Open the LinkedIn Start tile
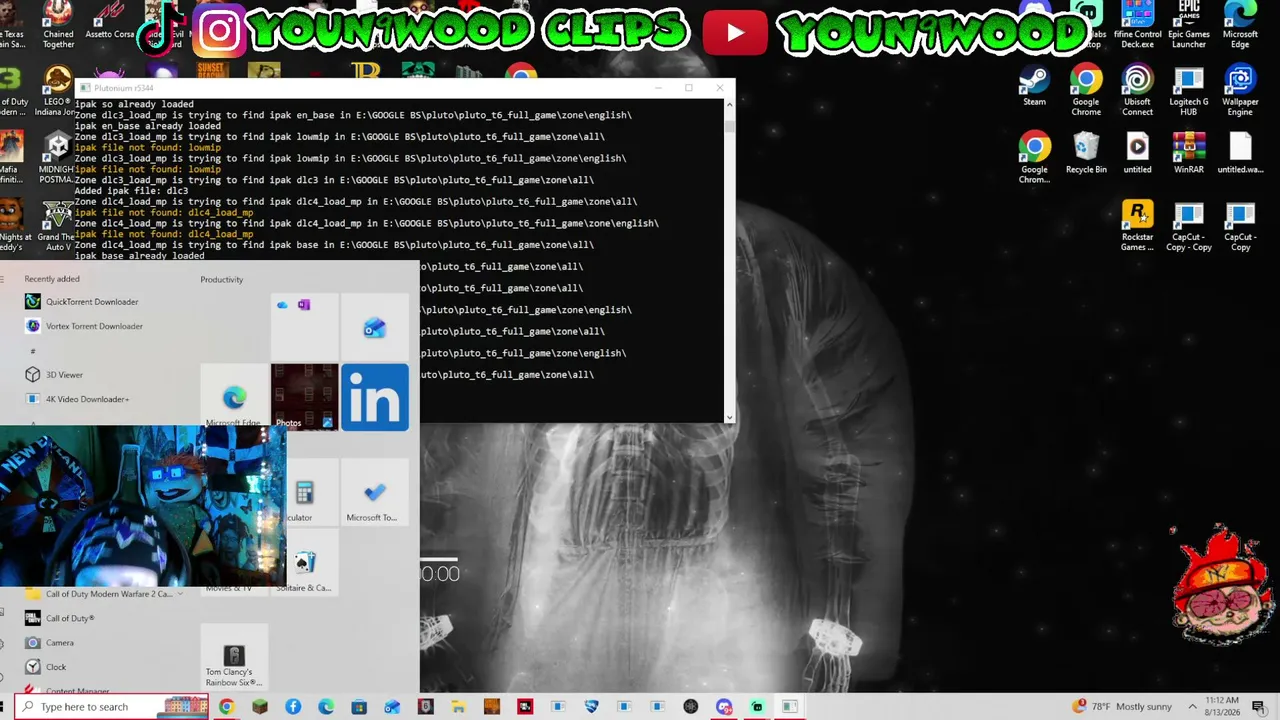This screenshot has width=1280, height=720. (x=375, y=397)
